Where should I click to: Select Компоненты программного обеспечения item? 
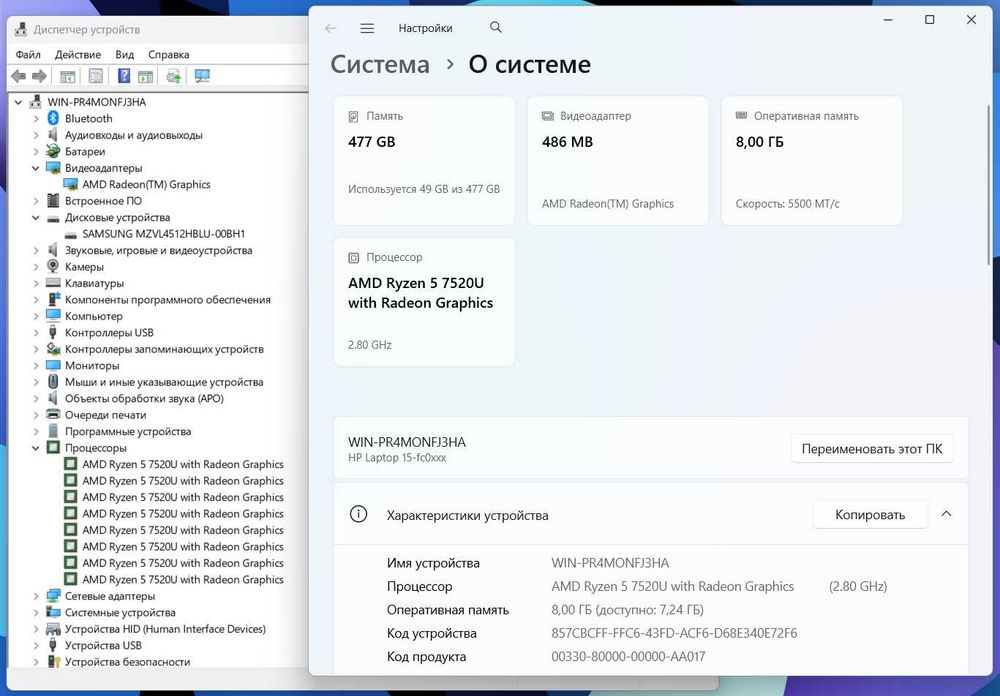pyautogui.click(x=168, y=299)
